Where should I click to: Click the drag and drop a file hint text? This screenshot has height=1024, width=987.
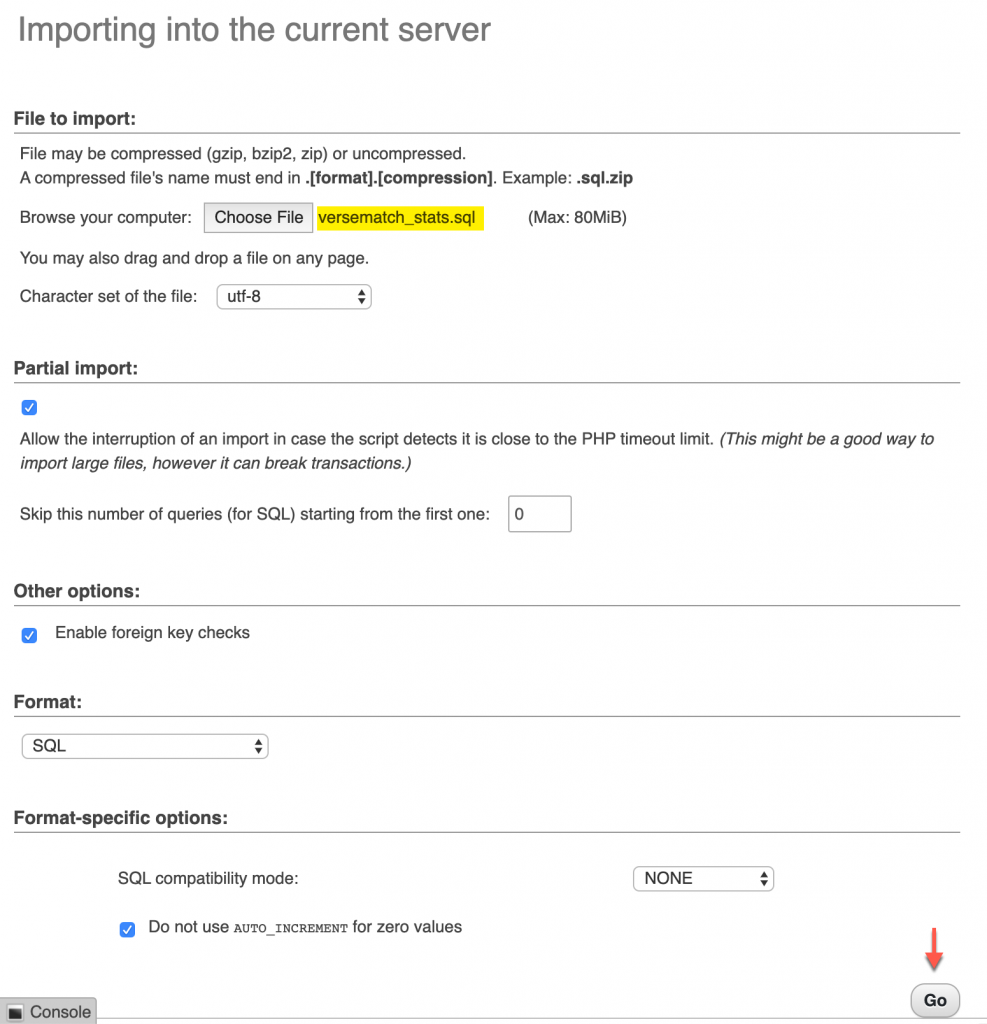[194, 258]
